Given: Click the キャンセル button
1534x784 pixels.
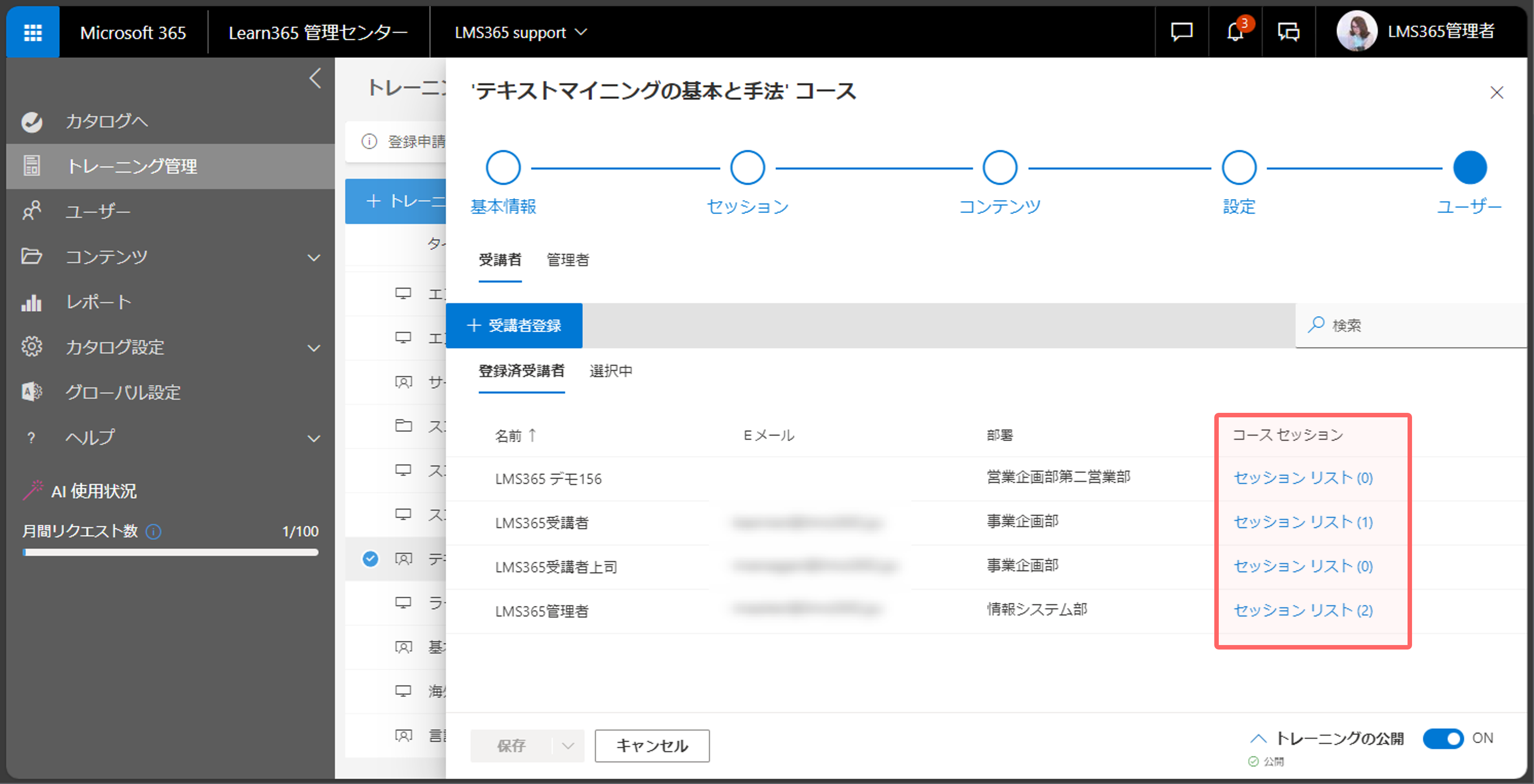Looking at the screenshot, I should click(652, 745).
